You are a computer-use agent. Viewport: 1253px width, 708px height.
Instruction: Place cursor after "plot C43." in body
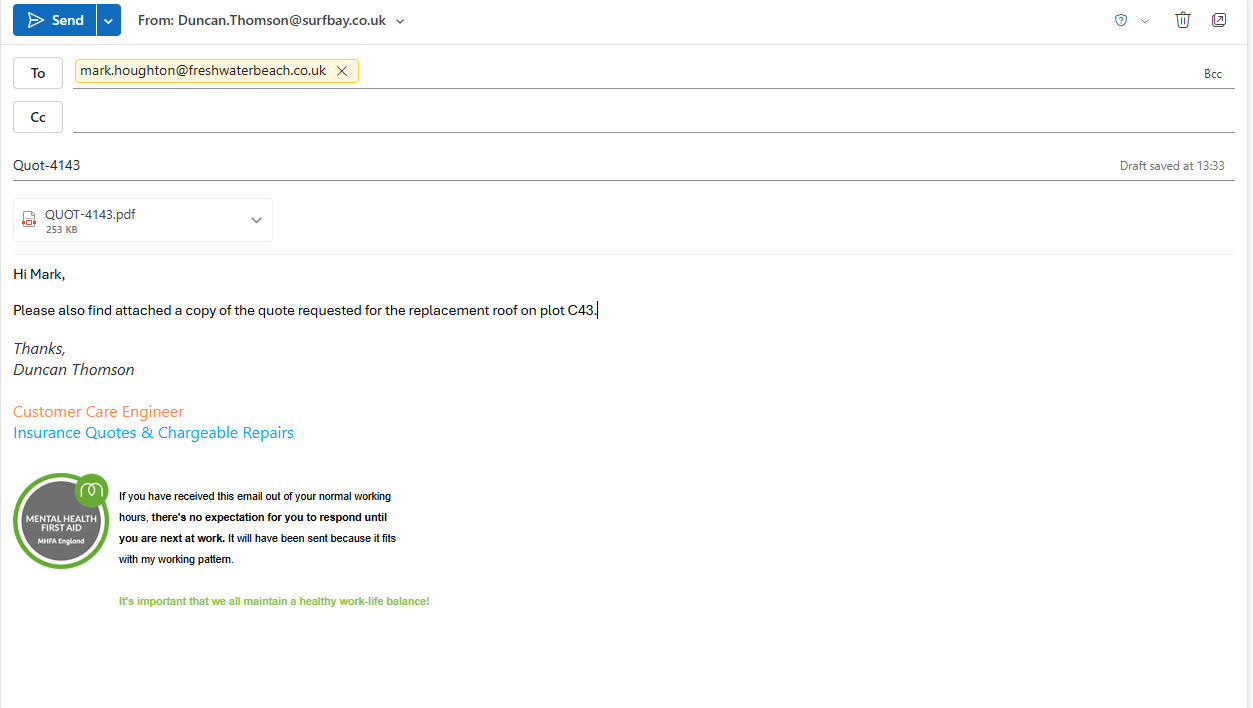598,310
